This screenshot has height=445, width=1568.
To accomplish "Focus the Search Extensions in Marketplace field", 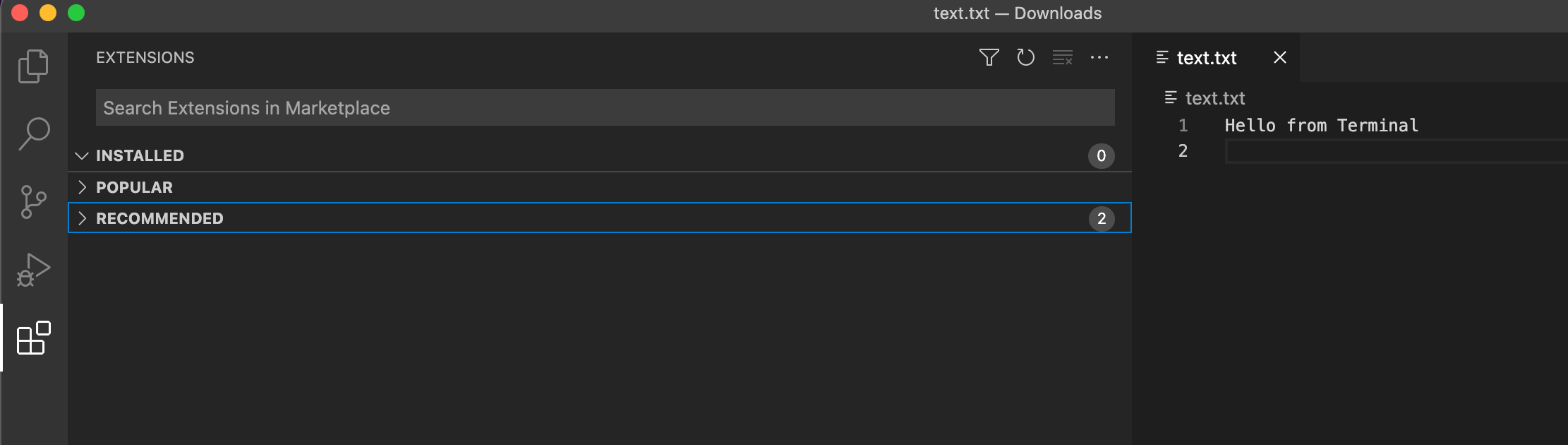I will point(605,107).
